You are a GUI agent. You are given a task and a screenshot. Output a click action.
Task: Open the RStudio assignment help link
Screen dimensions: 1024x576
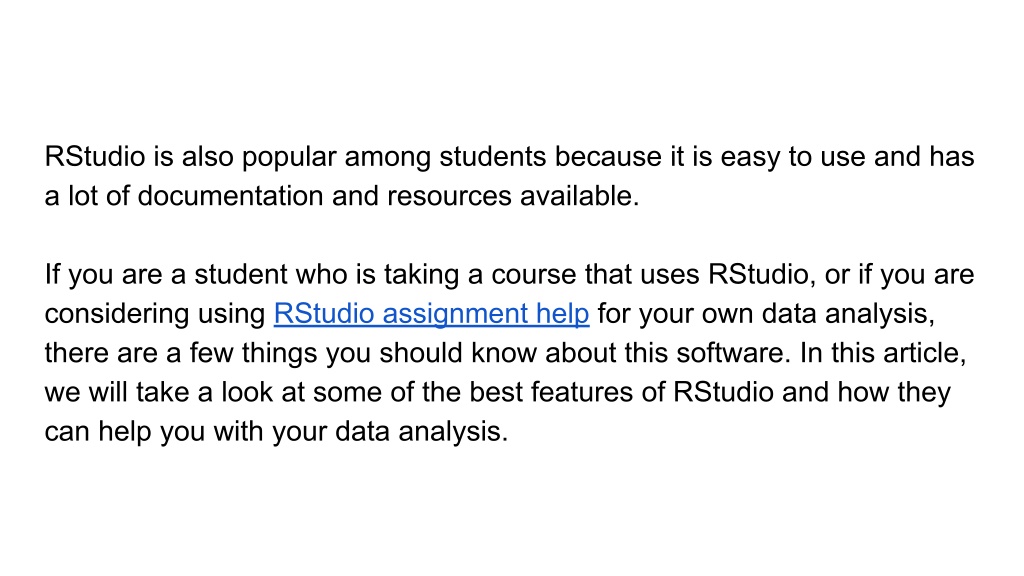click(x=432, y=314)
